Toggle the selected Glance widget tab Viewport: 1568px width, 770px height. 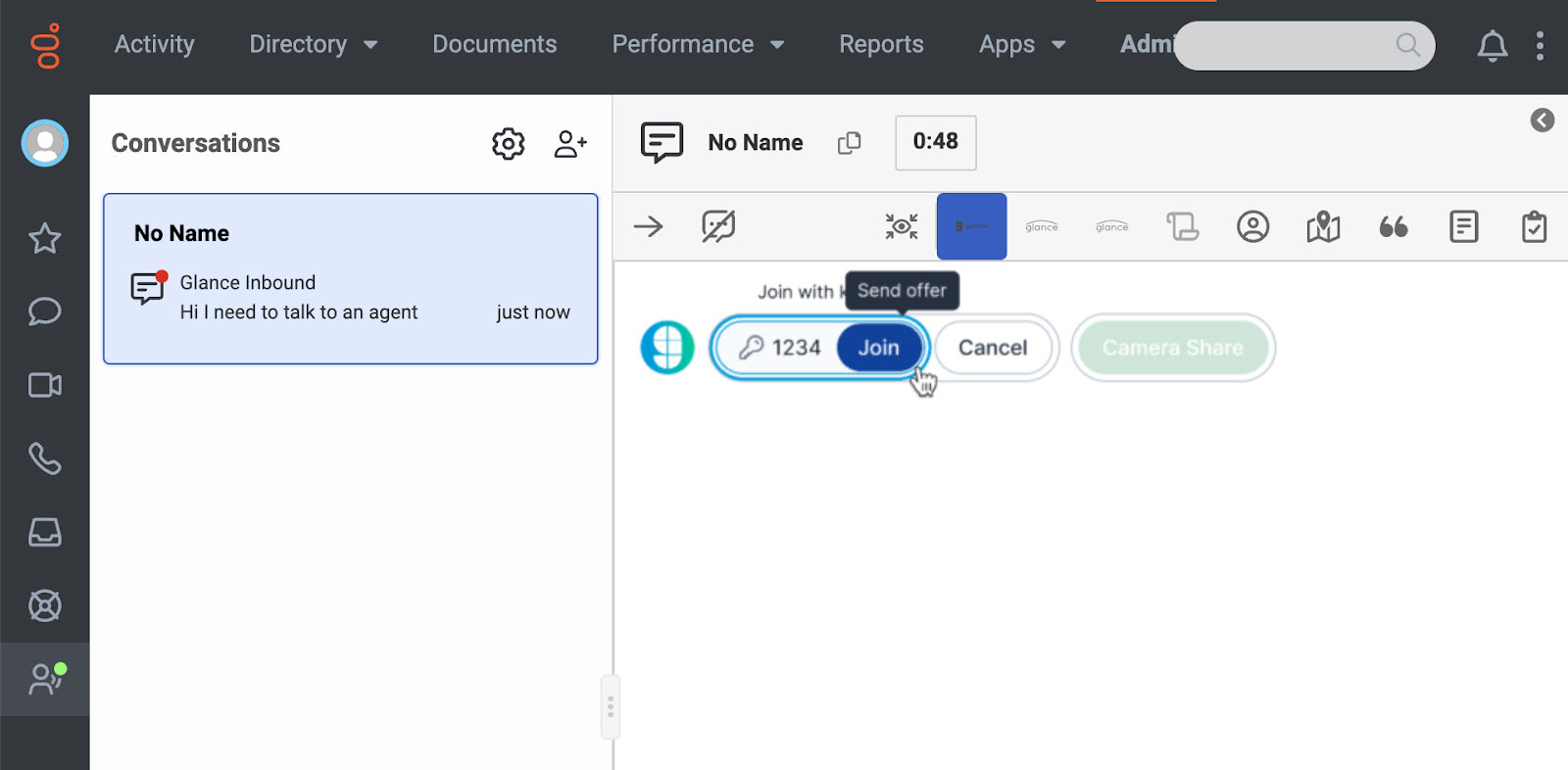971,226
